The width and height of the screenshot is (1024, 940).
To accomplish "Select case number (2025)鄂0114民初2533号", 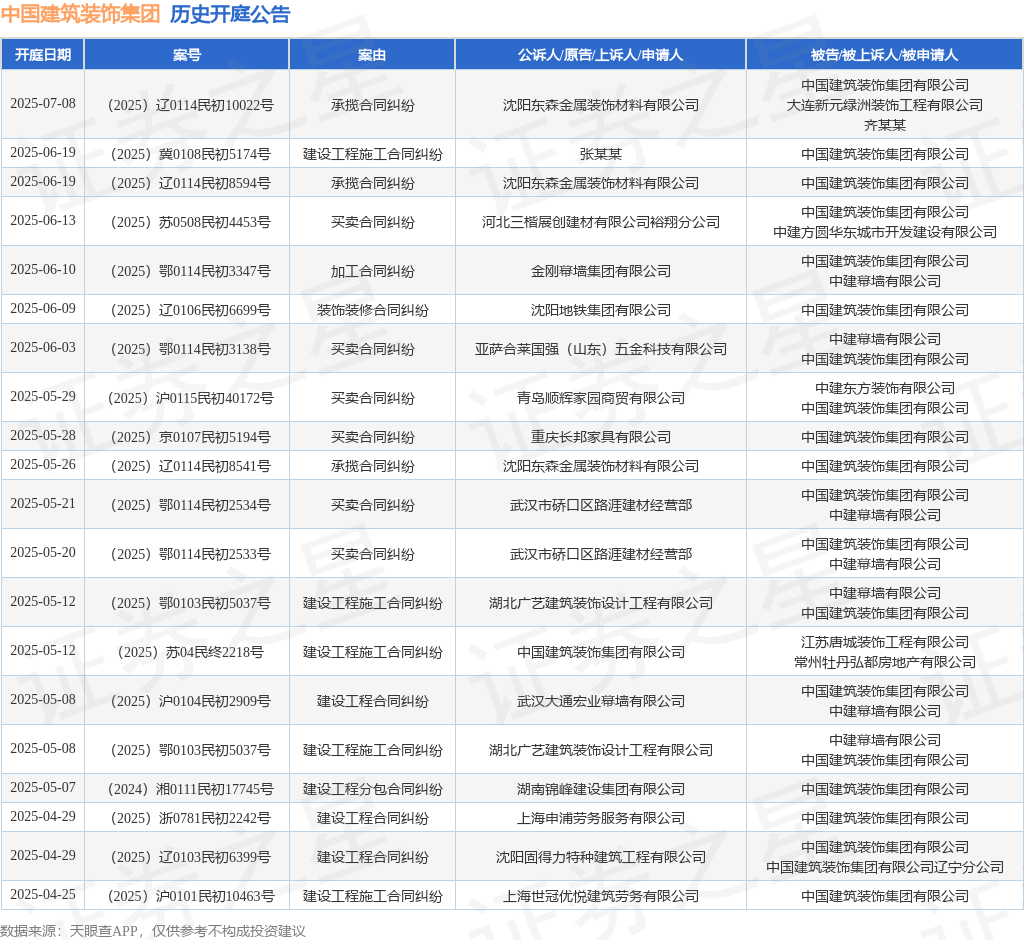I will [190, 555].
